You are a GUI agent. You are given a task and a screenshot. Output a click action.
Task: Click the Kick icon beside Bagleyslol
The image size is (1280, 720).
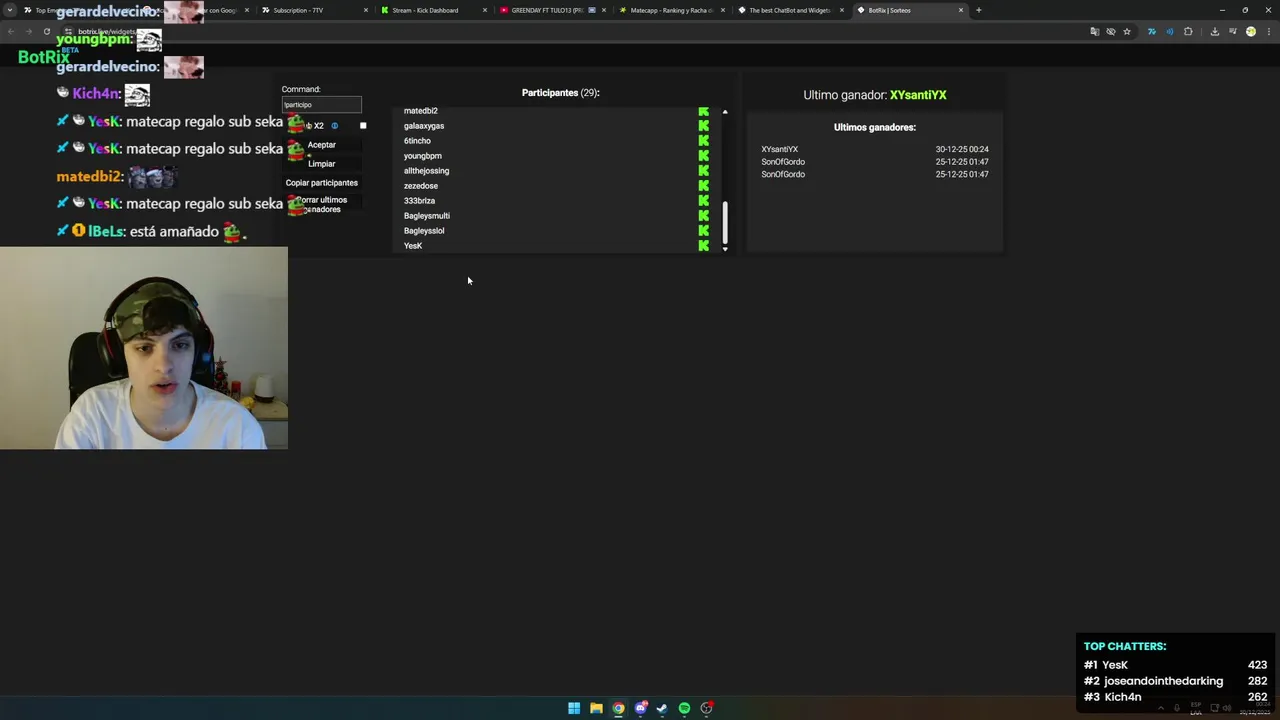703,231
